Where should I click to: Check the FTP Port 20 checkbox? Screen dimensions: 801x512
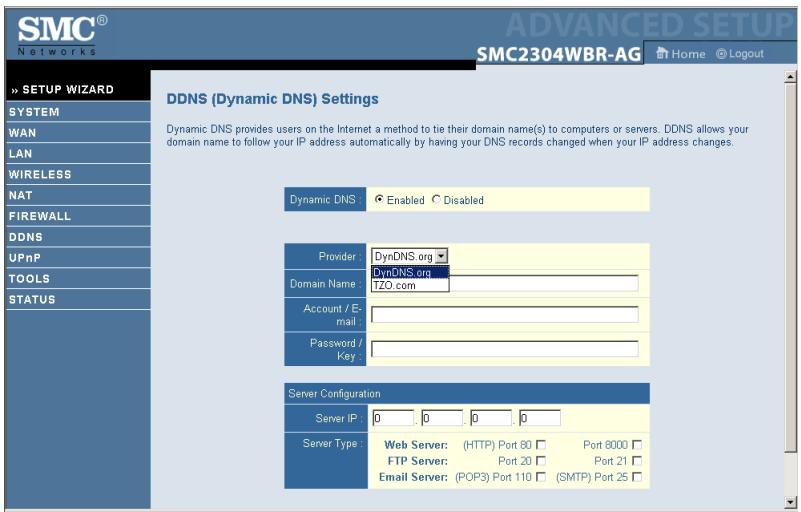tap(540, 461)
